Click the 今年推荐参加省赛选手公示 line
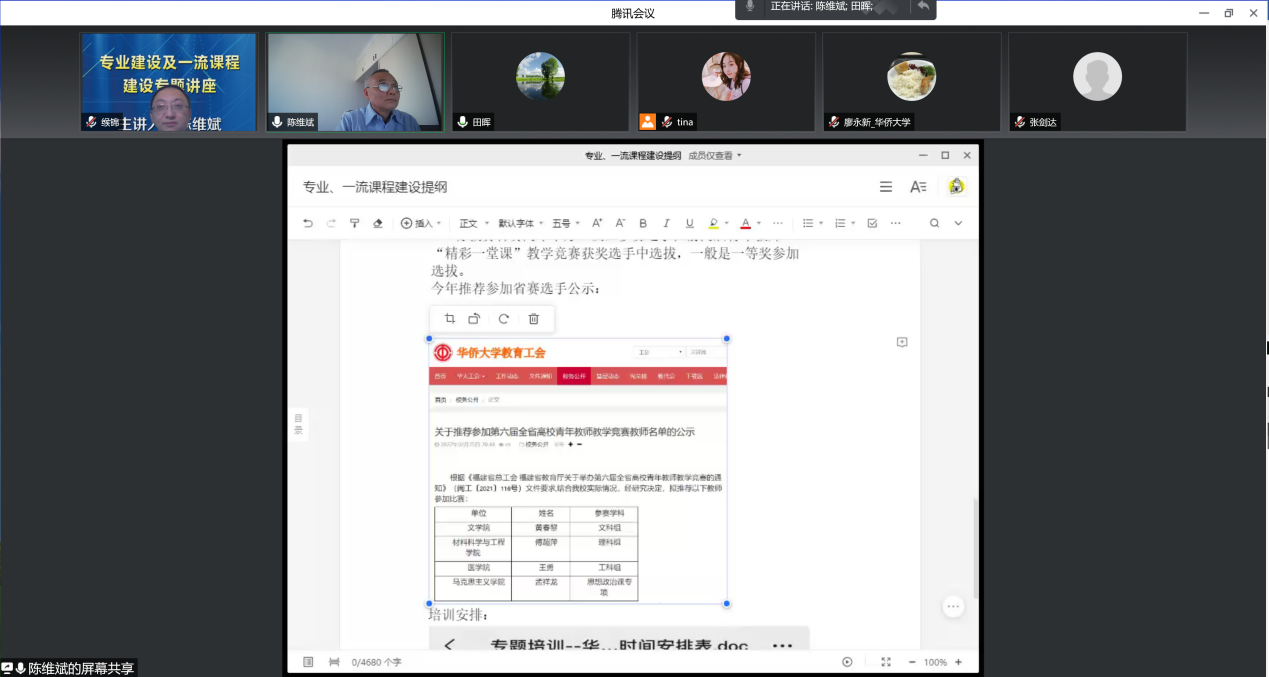Screen dimensions: 1269x677 click(x=515, y=288)
